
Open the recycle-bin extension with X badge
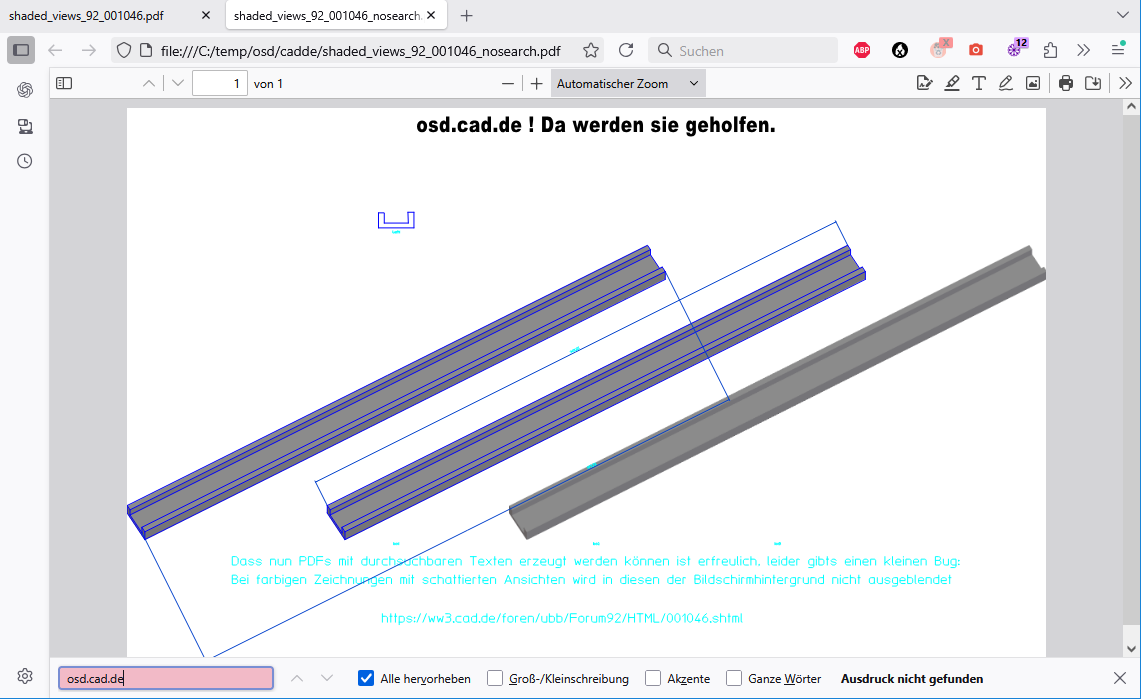[940, 49]
